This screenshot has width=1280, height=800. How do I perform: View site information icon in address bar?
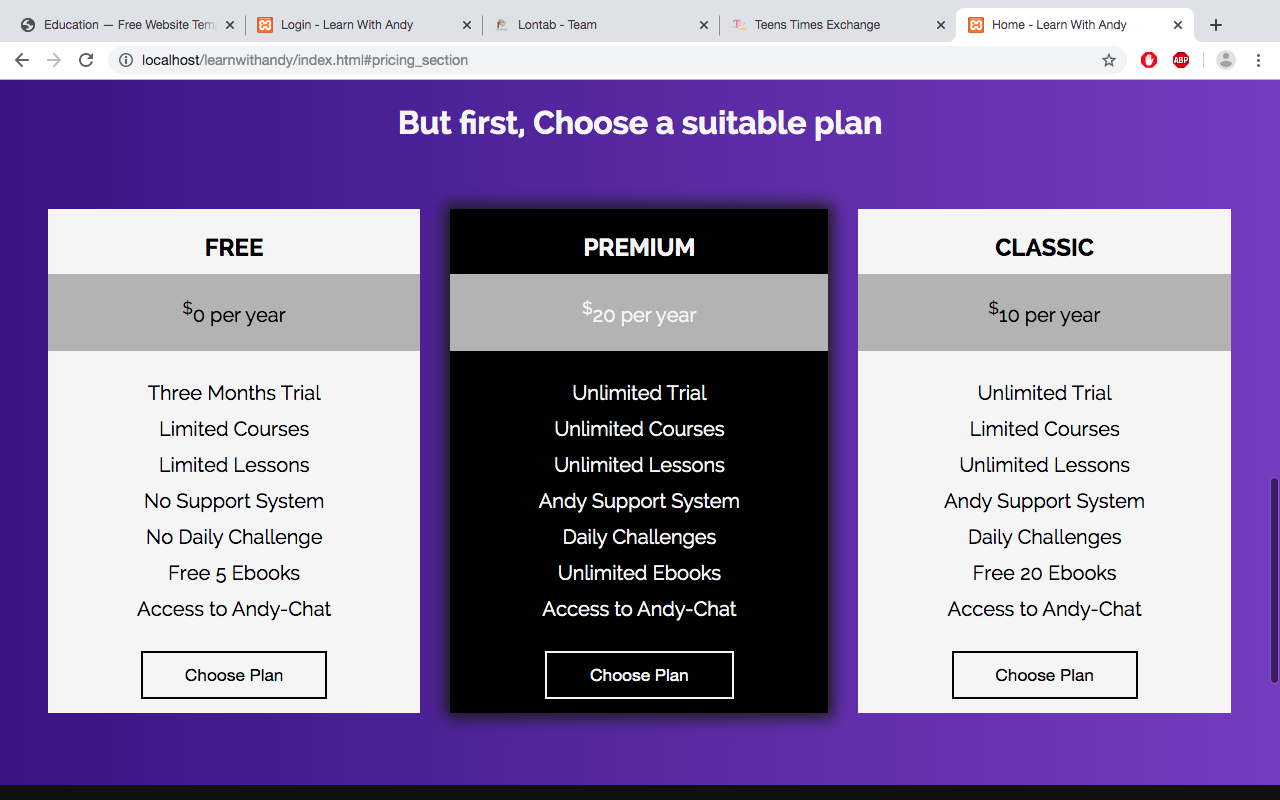tap(126, 60)
